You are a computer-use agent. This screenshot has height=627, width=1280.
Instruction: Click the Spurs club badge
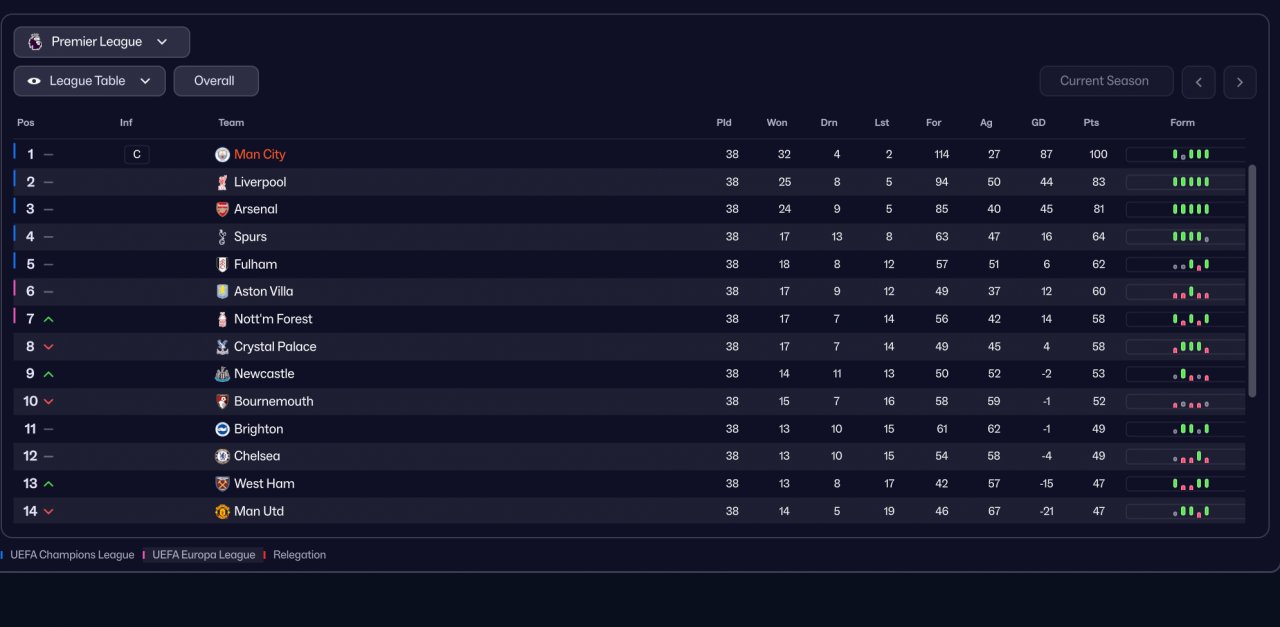pyautogui.click(x=222, y=237)
